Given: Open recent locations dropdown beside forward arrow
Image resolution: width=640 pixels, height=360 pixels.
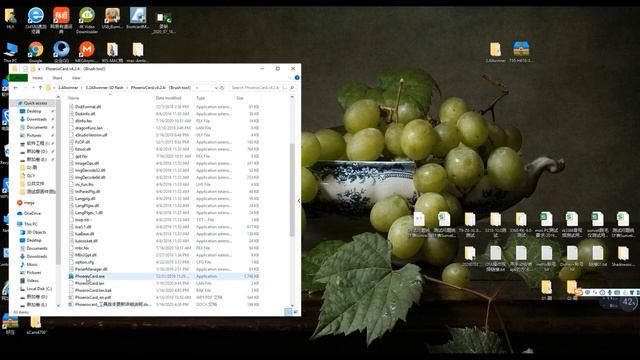Looking at the screenshot, I should (x=33, y=88).
